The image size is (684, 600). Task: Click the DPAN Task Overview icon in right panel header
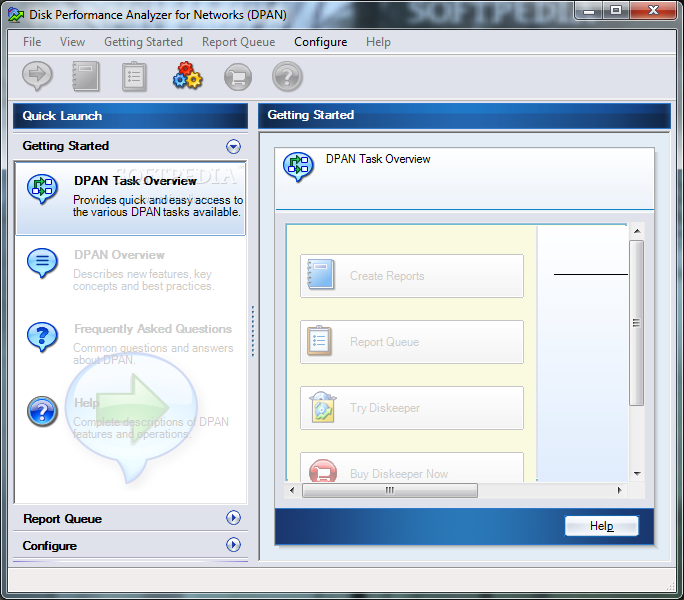pos(298,167)
